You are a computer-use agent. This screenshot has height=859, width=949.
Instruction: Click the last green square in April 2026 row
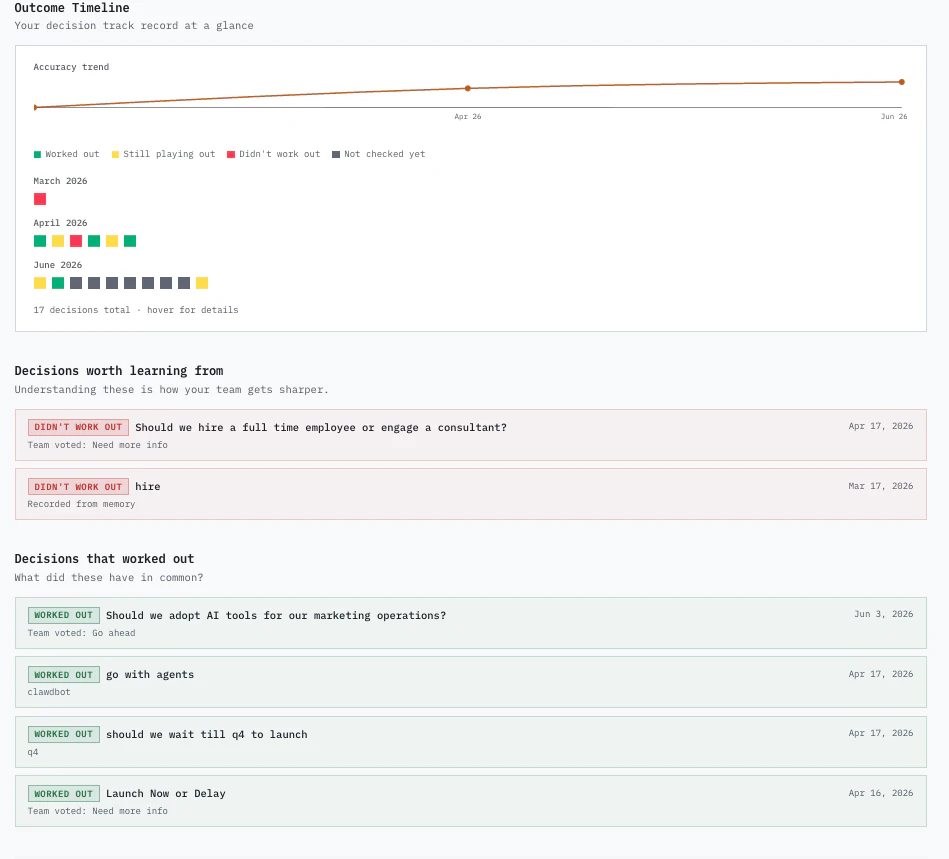point(130,241)
